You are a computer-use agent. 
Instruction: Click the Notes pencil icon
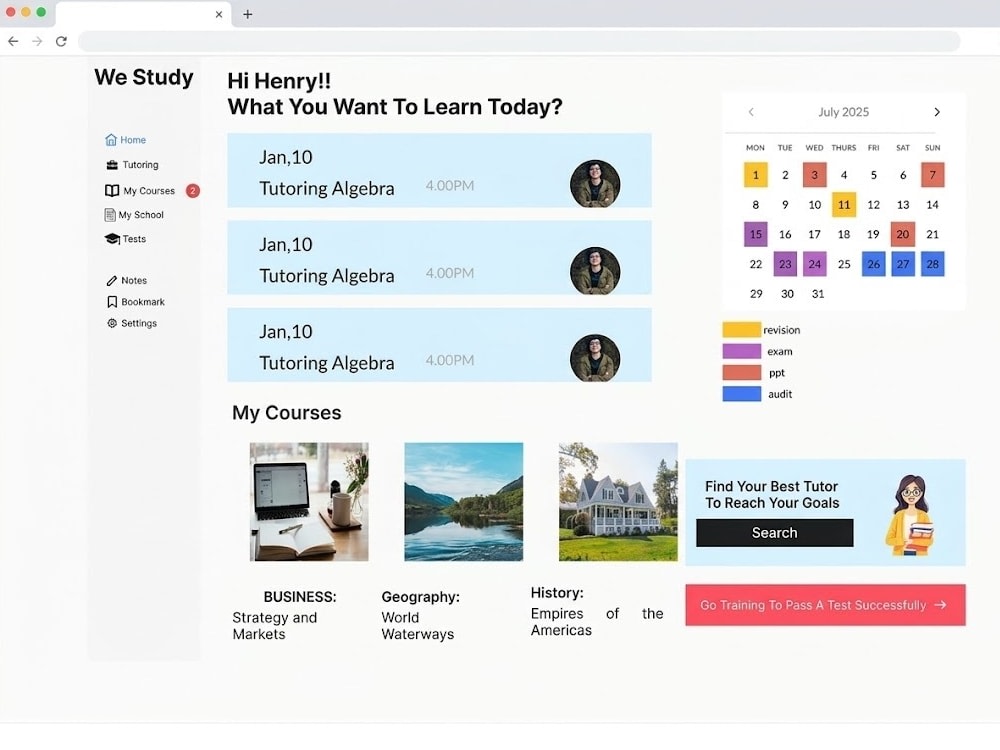(112, 281)
